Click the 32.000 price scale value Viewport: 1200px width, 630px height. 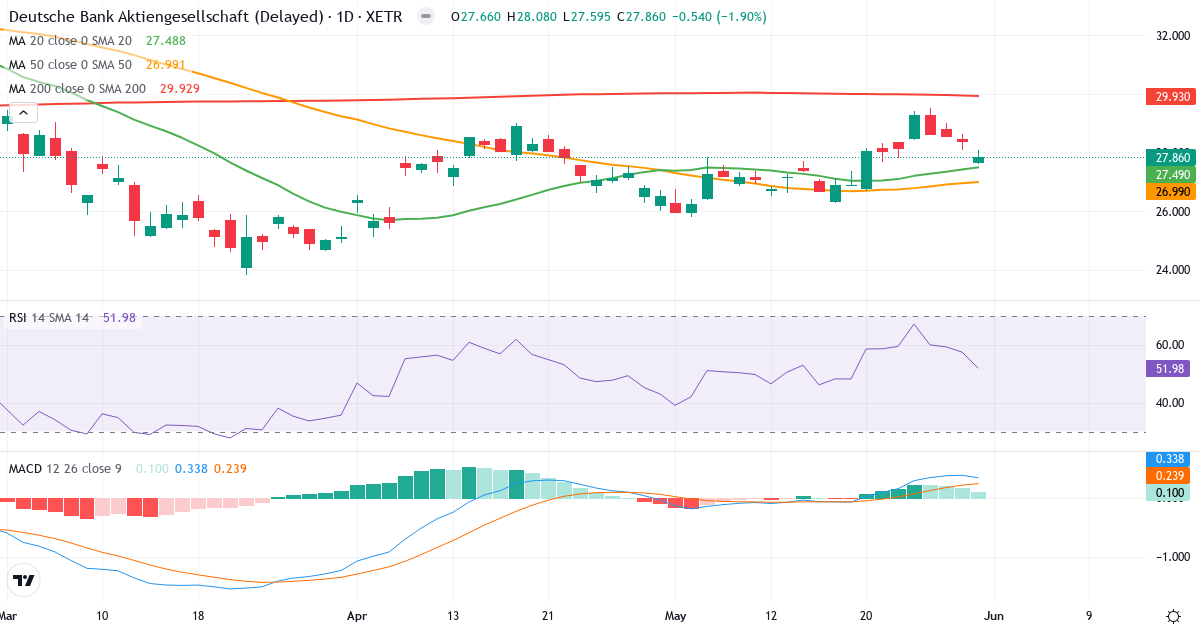(1172, 36)
